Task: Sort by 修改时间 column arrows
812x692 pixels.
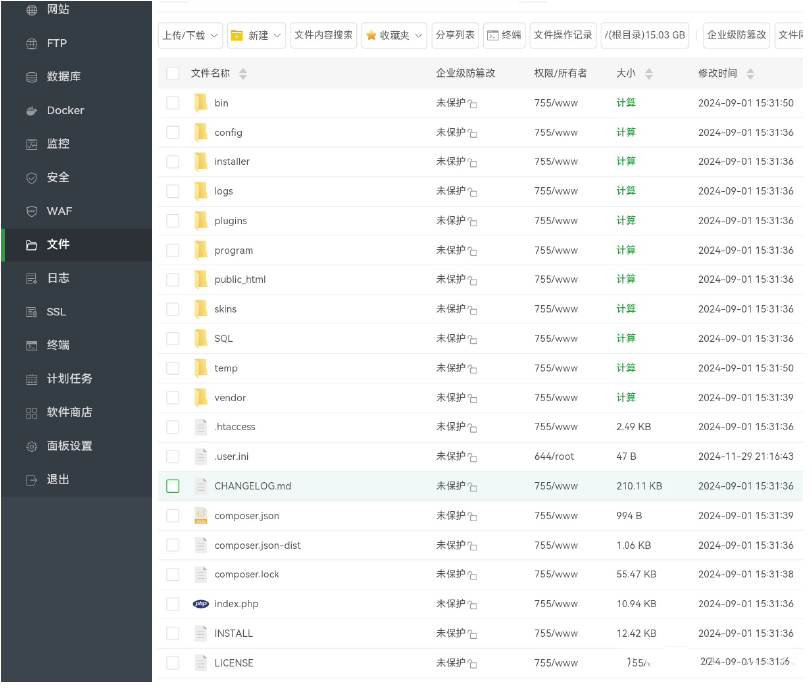Action: [750, 74]
